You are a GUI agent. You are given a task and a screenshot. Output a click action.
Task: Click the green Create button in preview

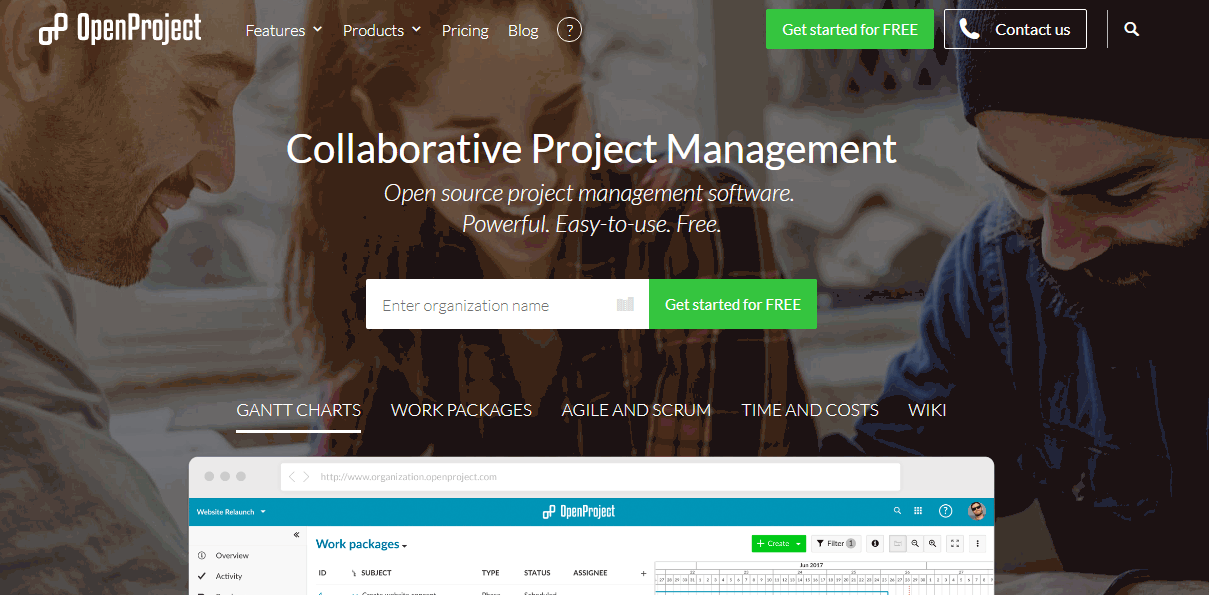(x=779, y=543)
